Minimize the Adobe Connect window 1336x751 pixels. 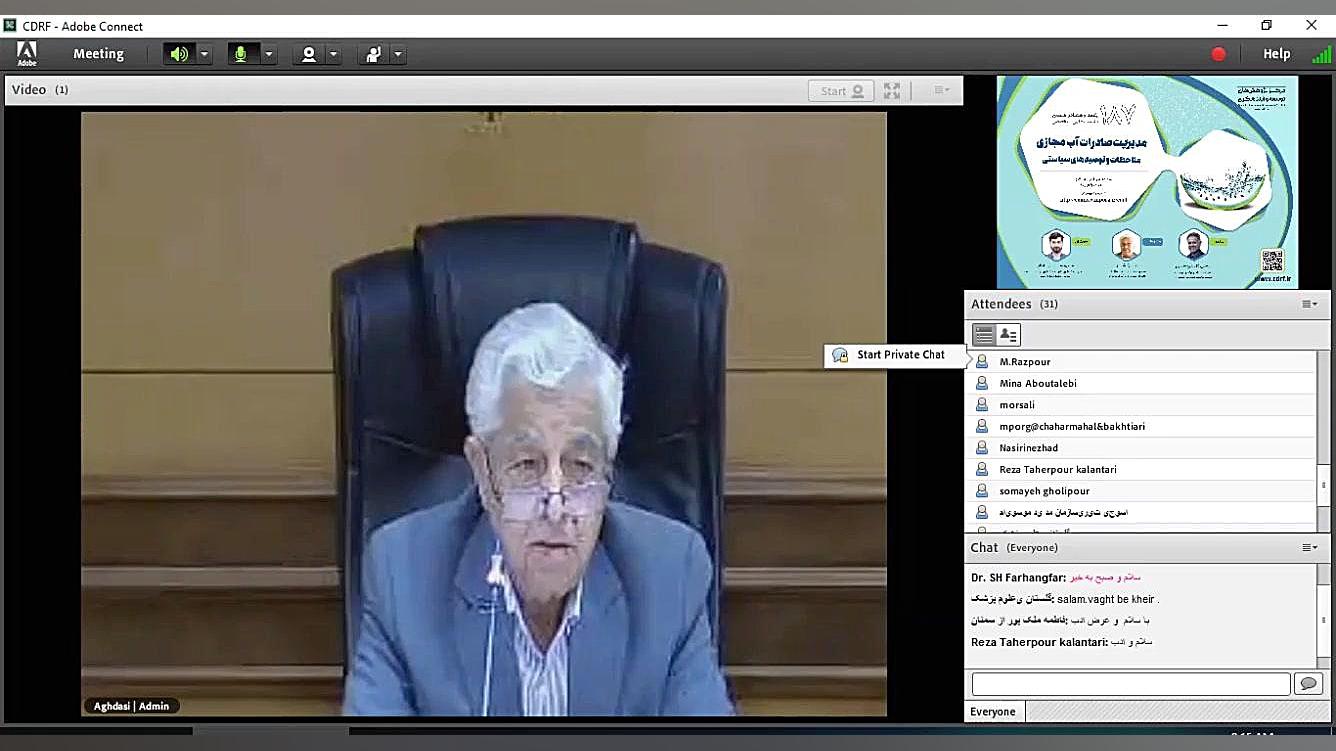pos(1222,25)
